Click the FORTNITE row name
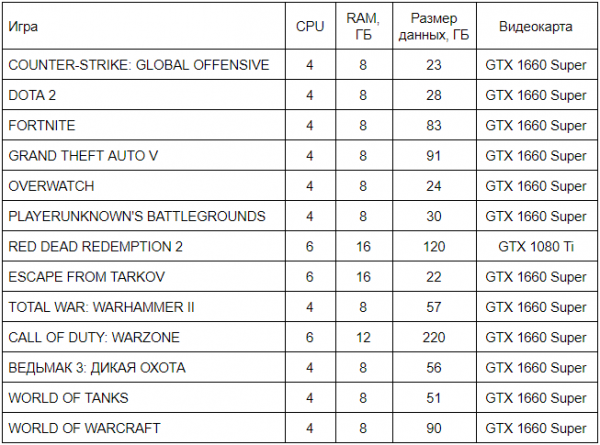 [41, 126]
